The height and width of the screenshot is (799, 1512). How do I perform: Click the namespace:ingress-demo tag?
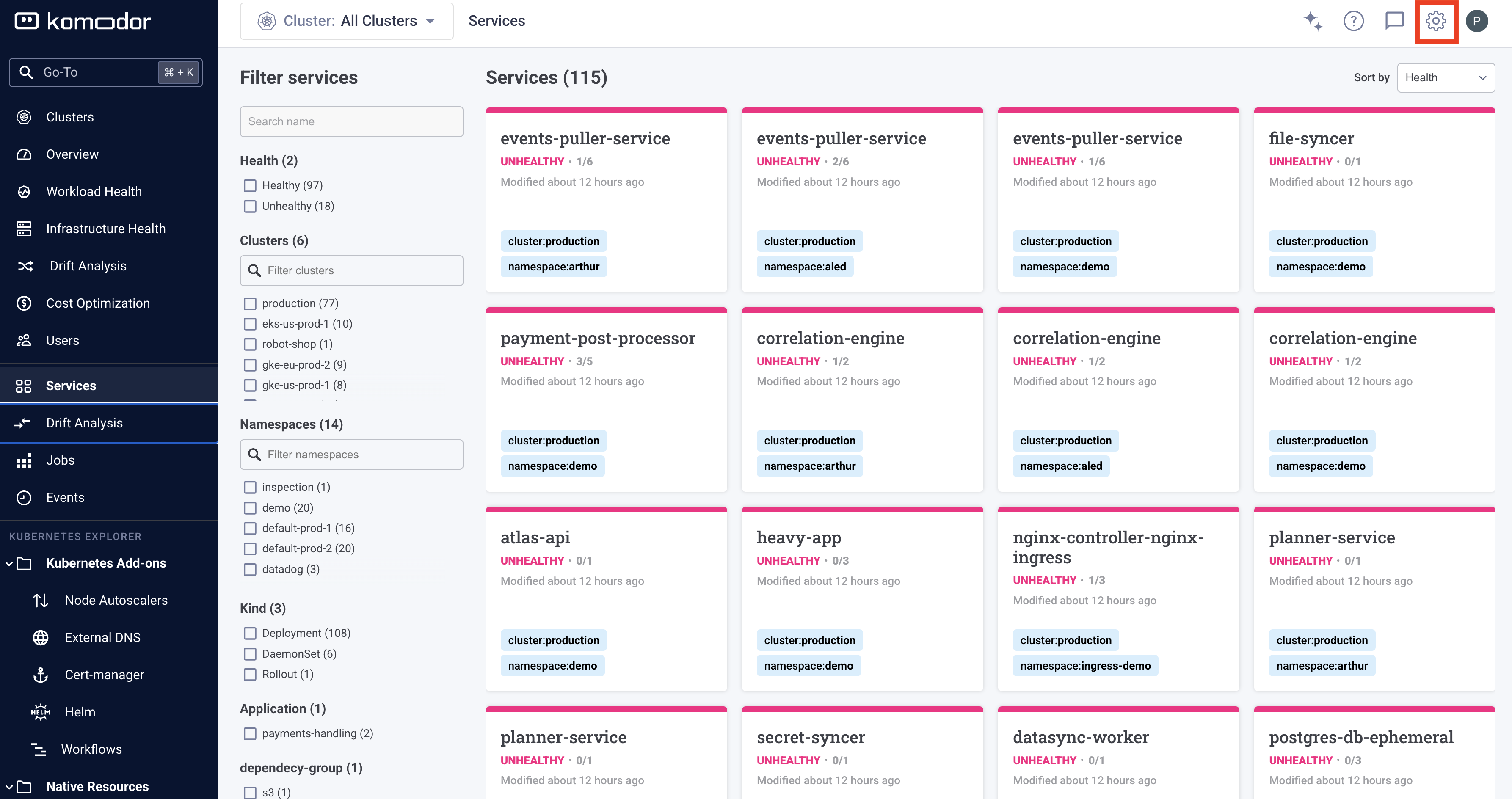pos(1085,666)
